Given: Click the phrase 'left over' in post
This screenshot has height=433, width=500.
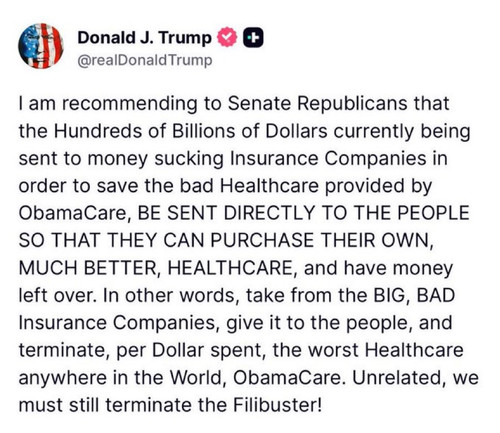Looking at the screenshot, I should 56,295.
